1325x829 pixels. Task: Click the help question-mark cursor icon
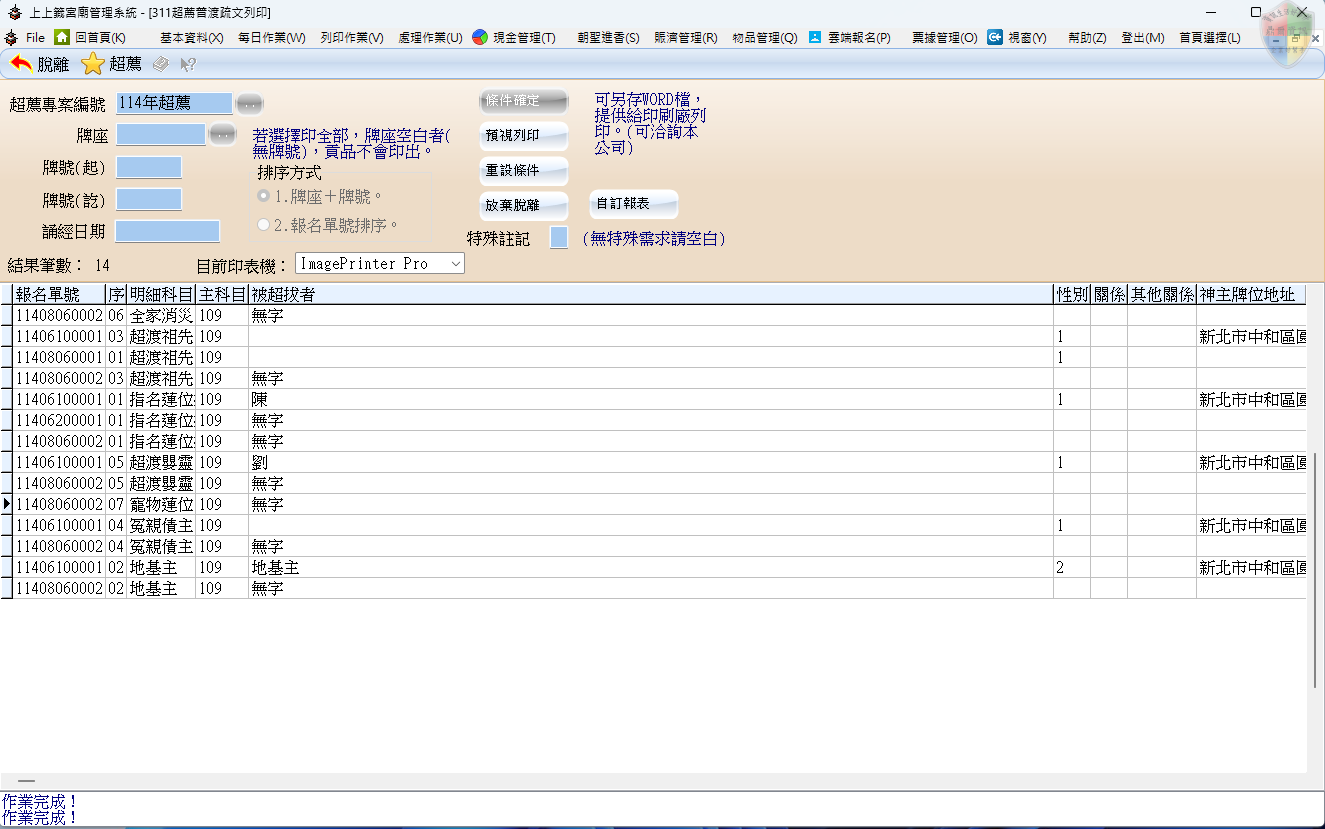coord(187,65)
